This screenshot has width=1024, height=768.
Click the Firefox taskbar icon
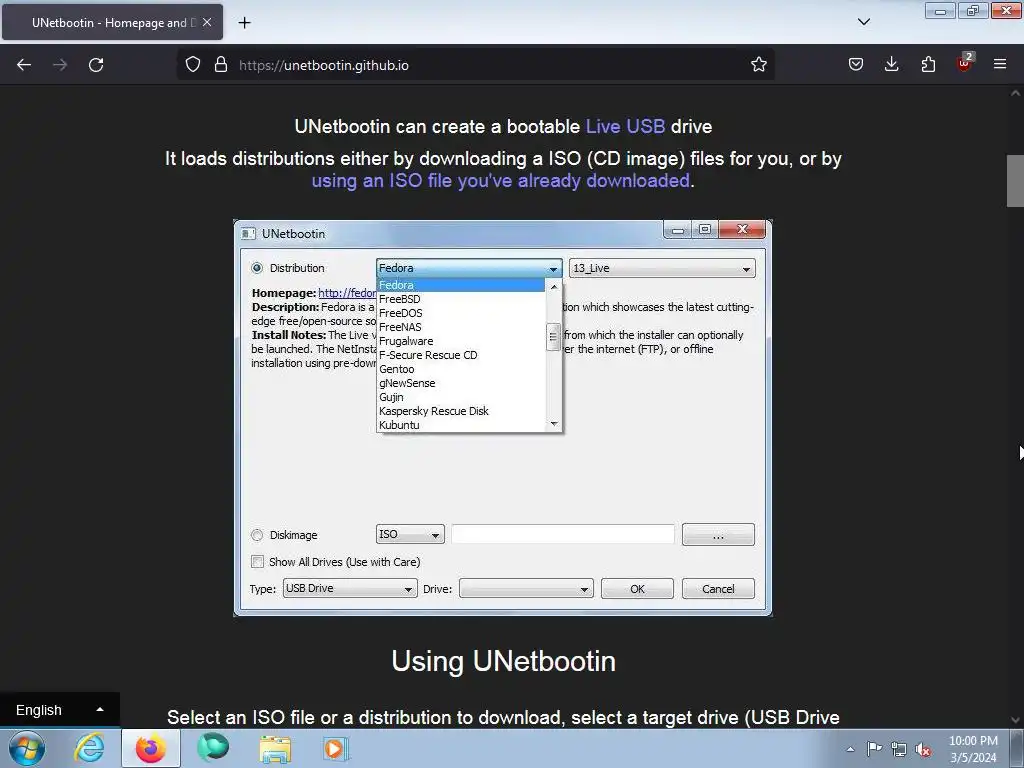tap(151, 748)
